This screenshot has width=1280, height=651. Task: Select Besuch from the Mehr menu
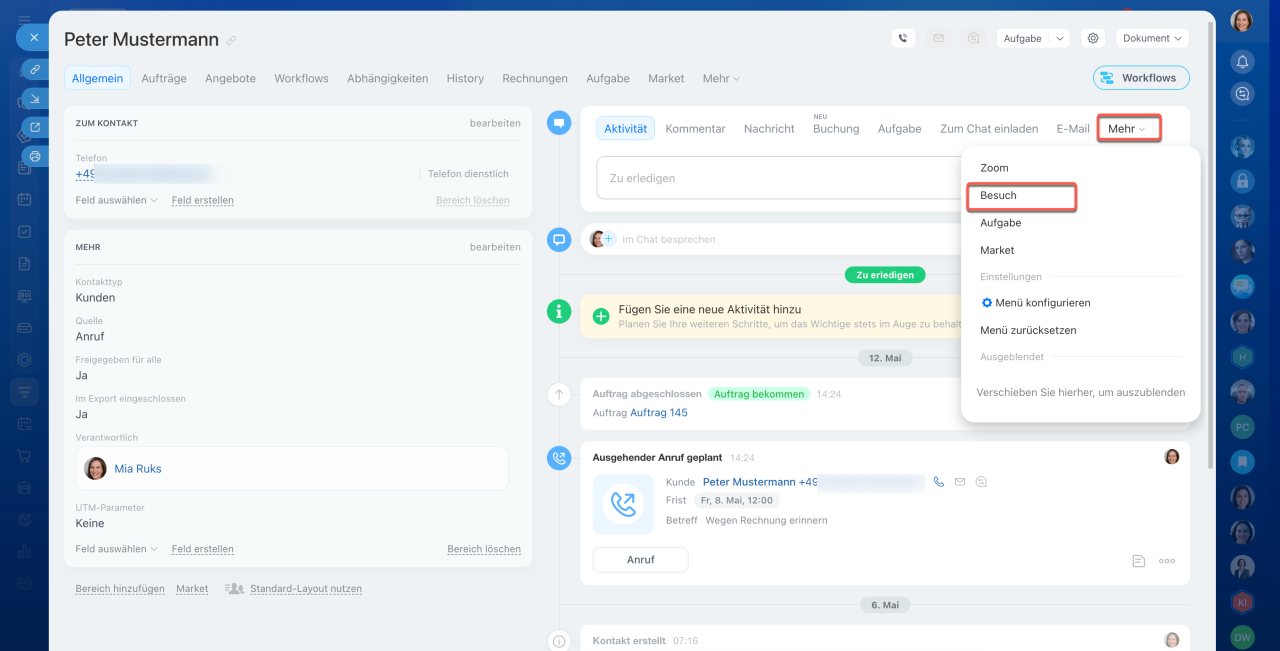[1021, 196]
